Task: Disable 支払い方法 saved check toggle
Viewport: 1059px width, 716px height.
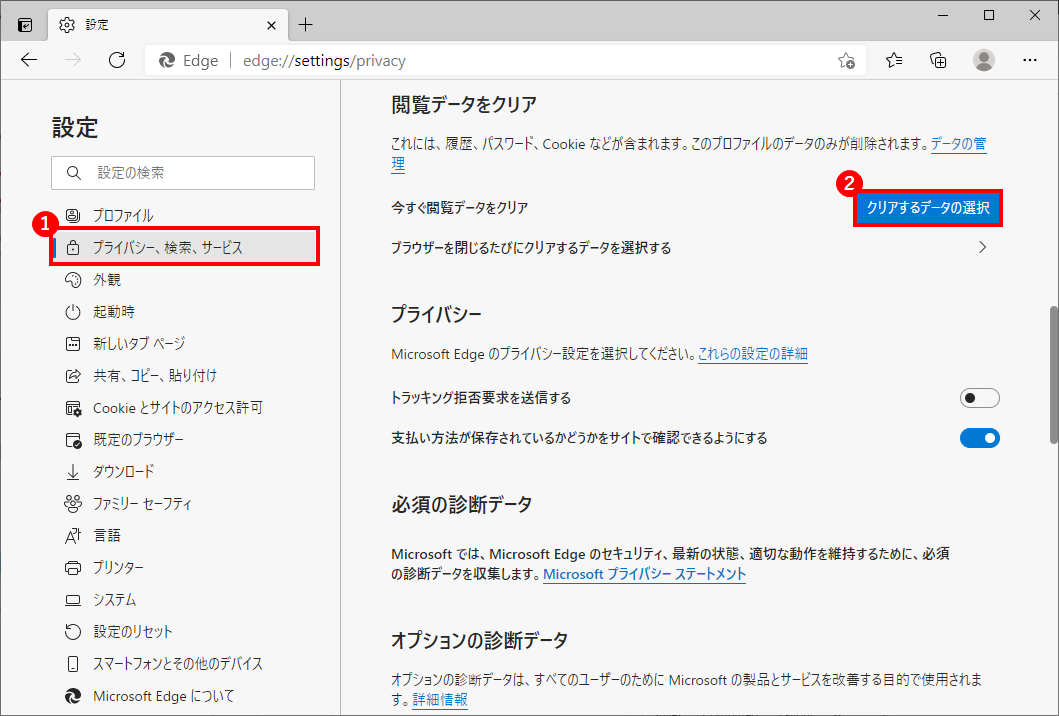Action: click(x=979, y=438)
